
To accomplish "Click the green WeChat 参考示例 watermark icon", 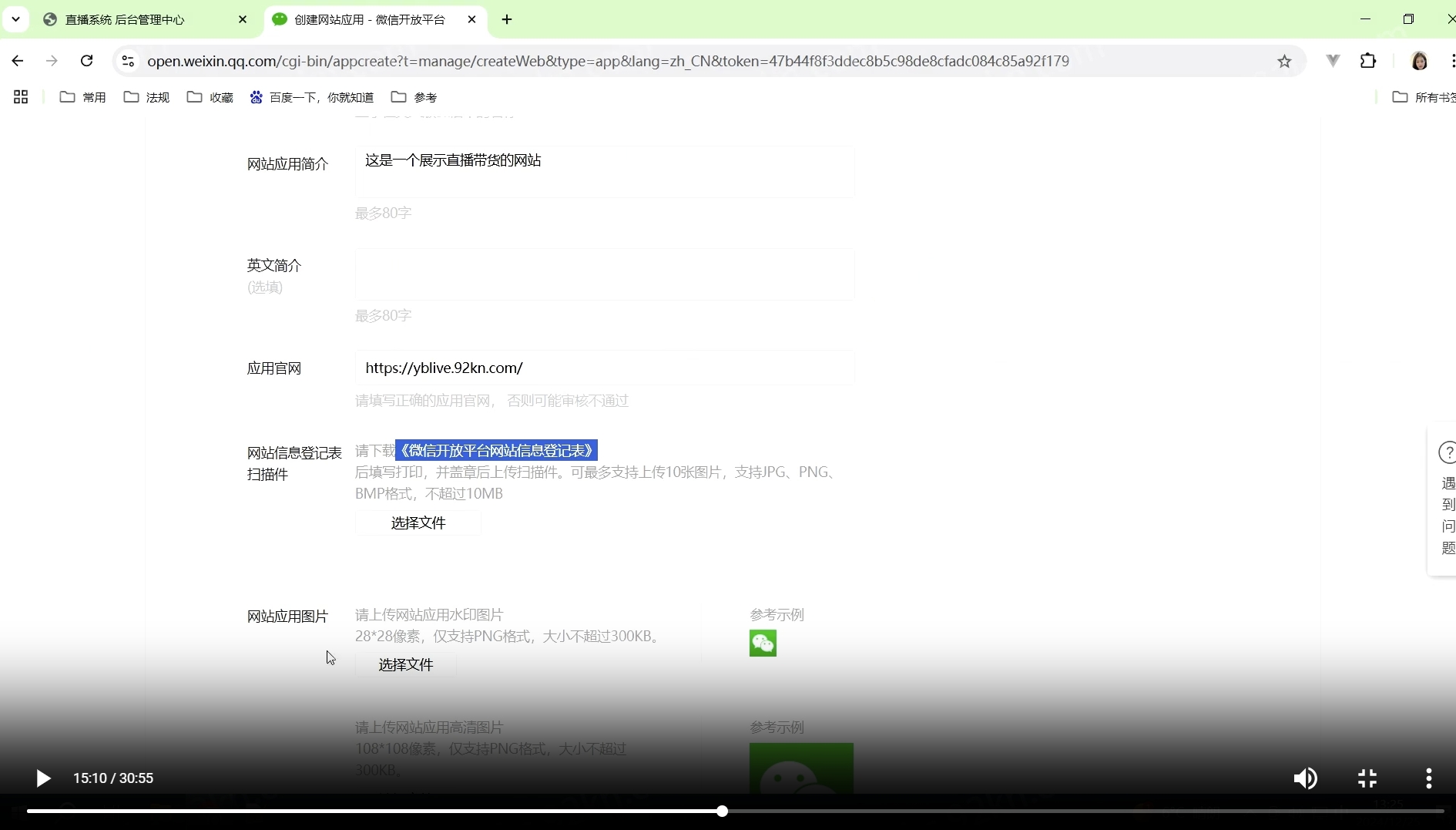I will (x=763, y=643).
